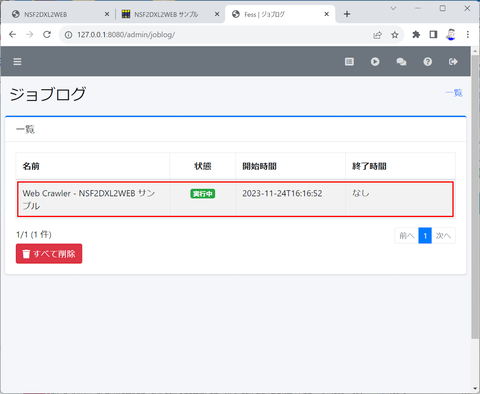The height and width of the screenshot is (394, 480).
Task: Go to previous page with 前へ
Action: click(407, 236)
